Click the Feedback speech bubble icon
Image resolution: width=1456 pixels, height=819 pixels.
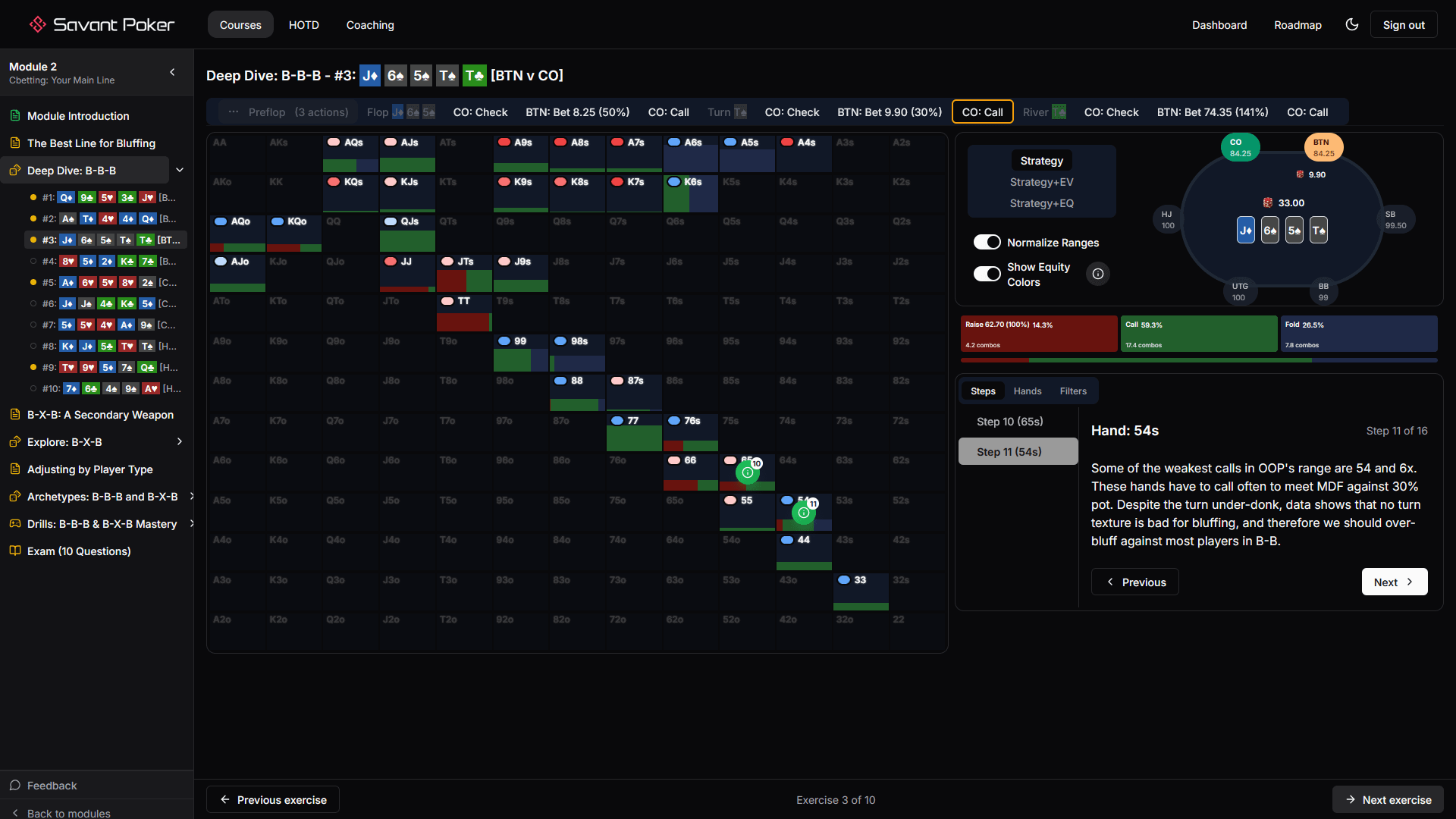(x=15, y=786)
